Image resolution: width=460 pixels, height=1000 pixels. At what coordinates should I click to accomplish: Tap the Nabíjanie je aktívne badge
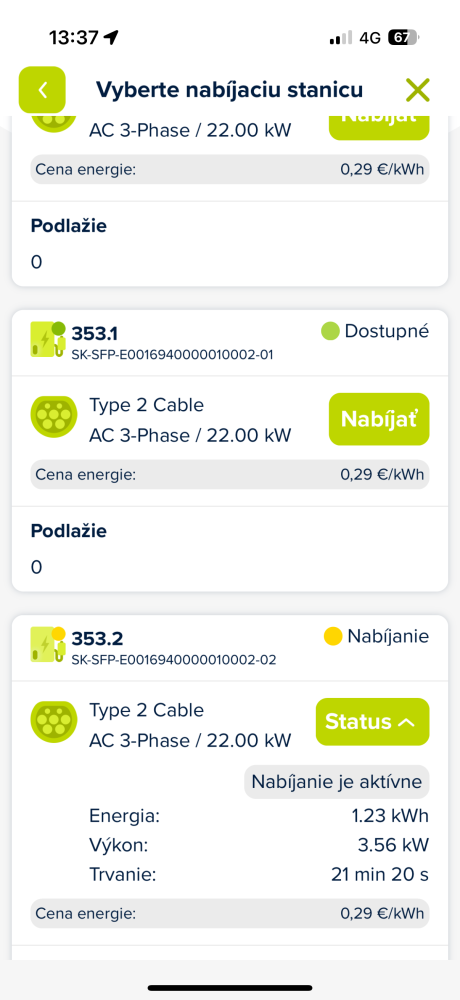337,782
